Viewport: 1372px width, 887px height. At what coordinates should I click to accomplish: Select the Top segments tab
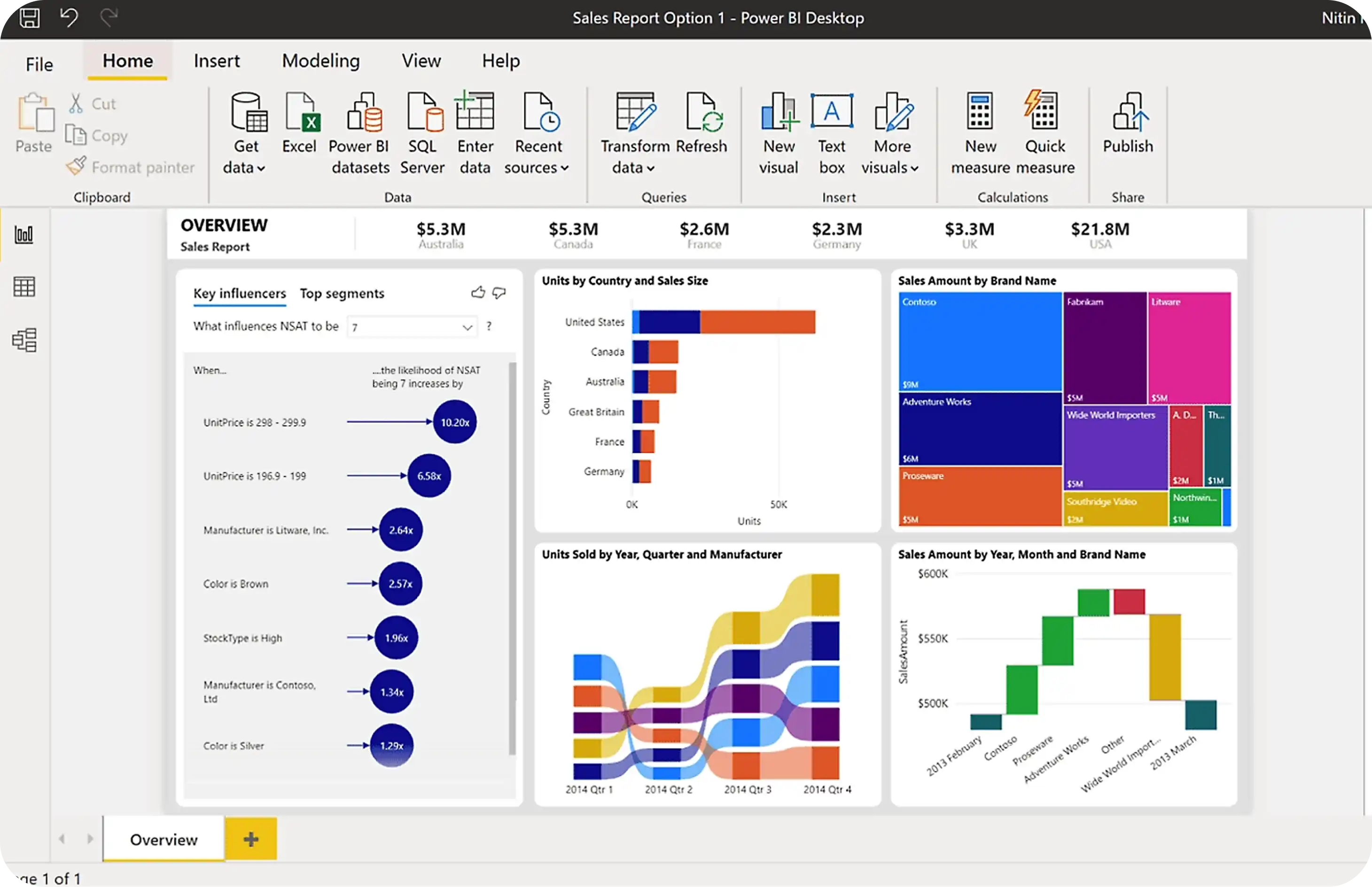tap(342, 293)
